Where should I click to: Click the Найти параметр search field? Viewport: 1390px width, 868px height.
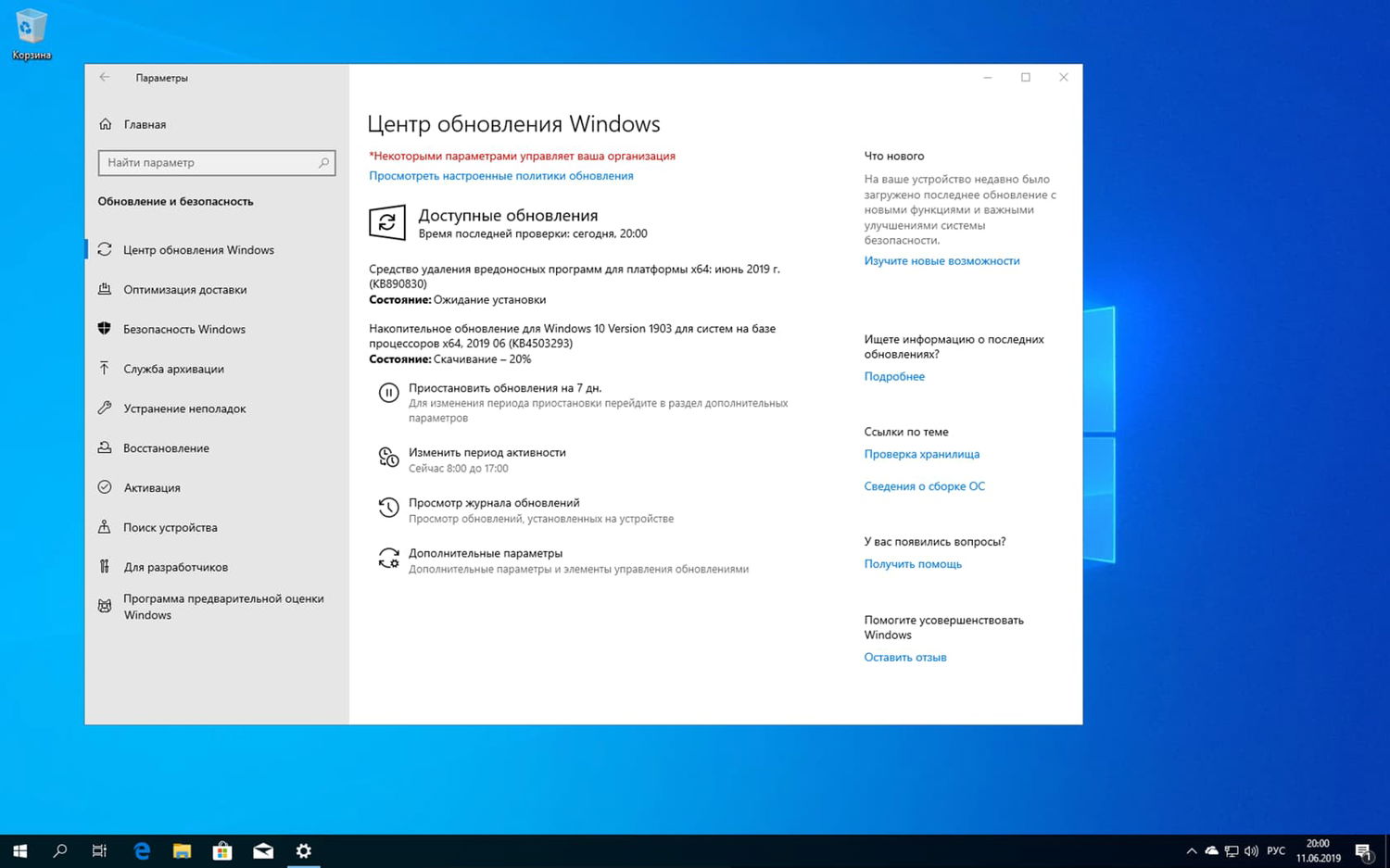(x=216, y=162)
